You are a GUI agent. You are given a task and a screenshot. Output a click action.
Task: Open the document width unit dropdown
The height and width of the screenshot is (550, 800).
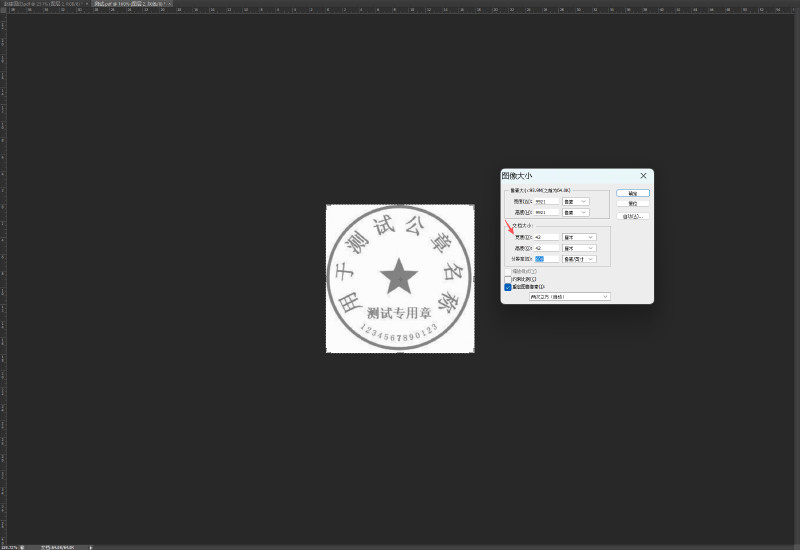point(579,237)
